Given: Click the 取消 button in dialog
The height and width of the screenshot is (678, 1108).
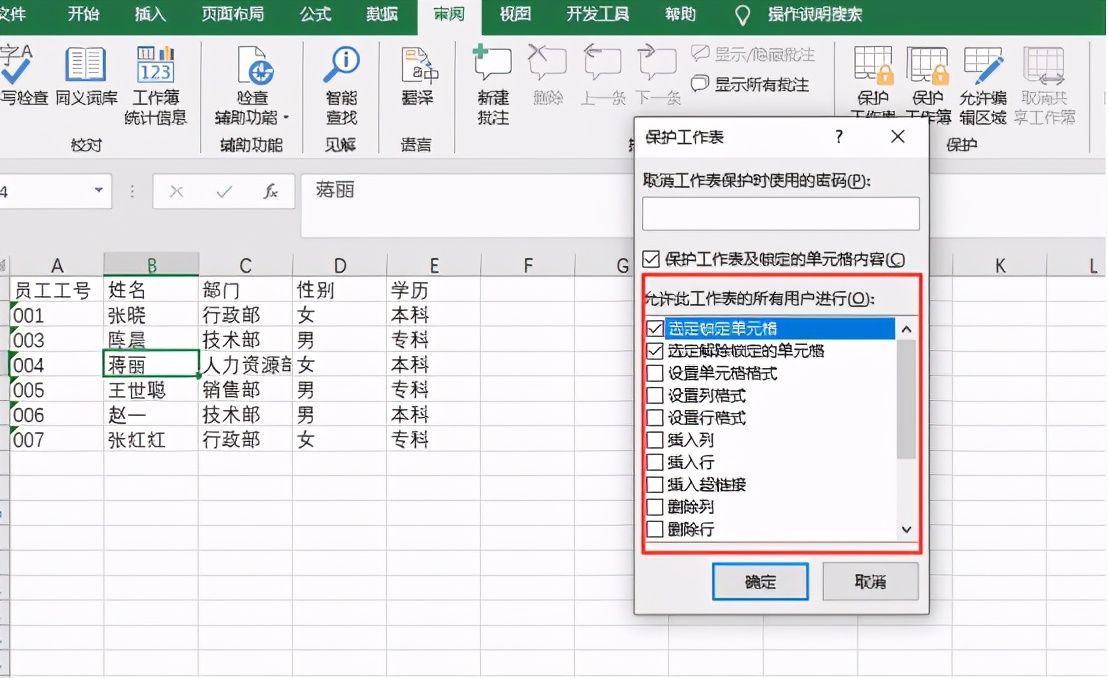Looking at the screenshot, I should tap(871, 582).
